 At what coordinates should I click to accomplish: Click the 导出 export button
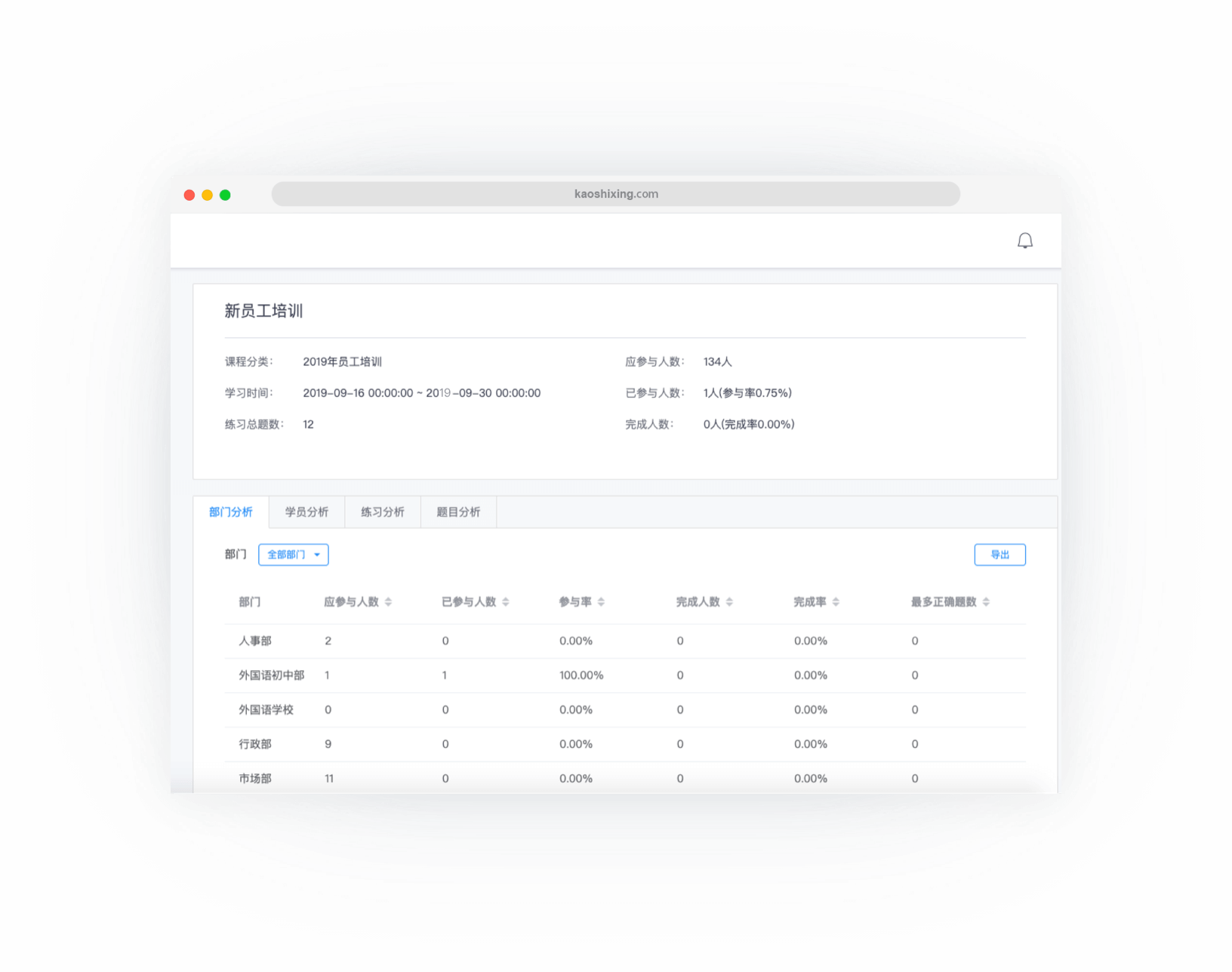(1000, 554)
